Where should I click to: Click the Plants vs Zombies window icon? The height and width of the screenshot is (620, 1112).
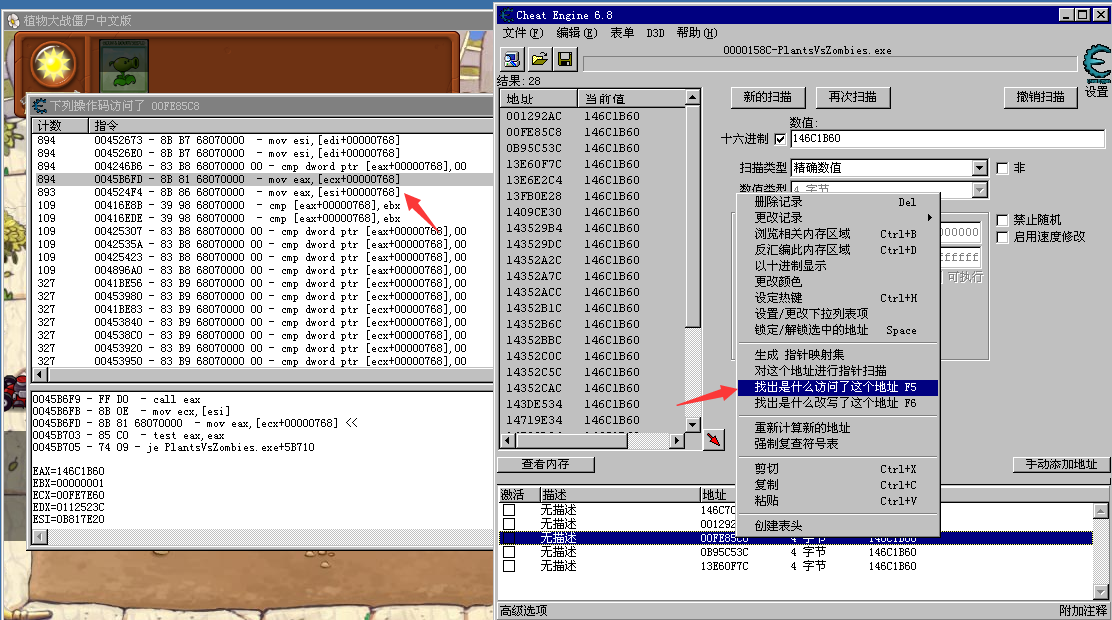(x=13, y=21)
